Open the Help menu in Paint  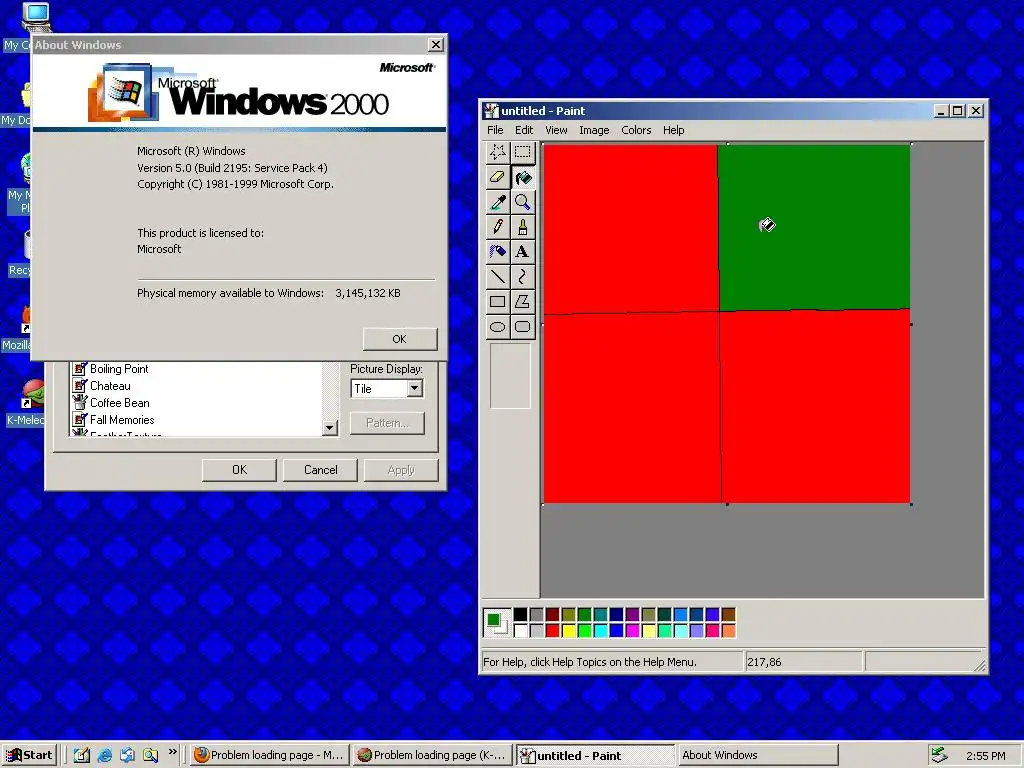click(673, 130)
